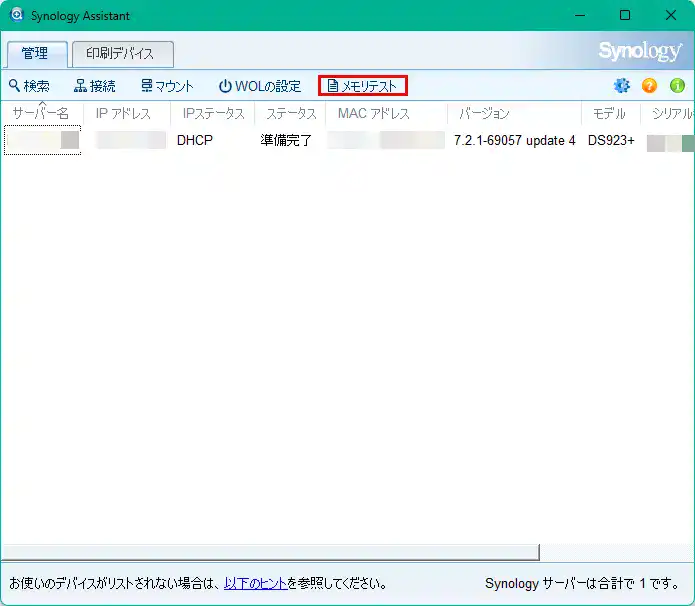Sort by モデル column header
695x606 pixels.
pyautogui.click(x=609, y=114)
